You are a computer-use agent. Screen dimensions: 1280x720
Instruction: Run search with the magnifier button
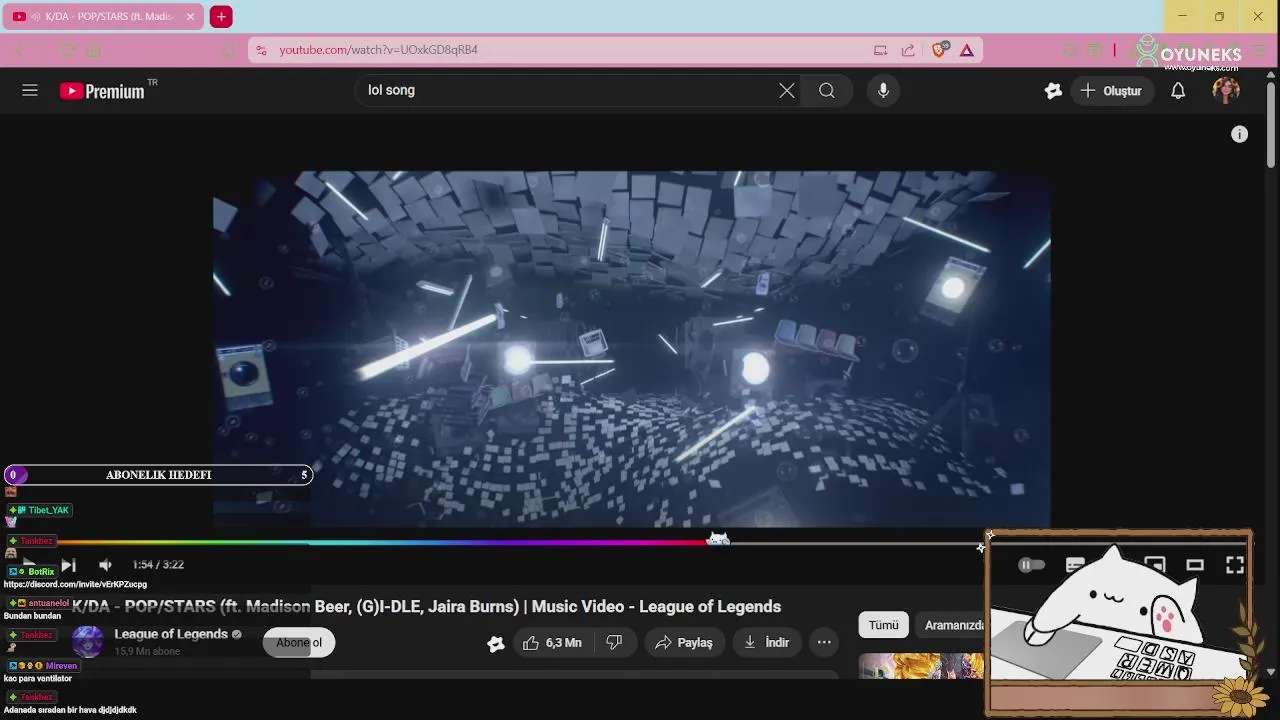coord(827,90)
